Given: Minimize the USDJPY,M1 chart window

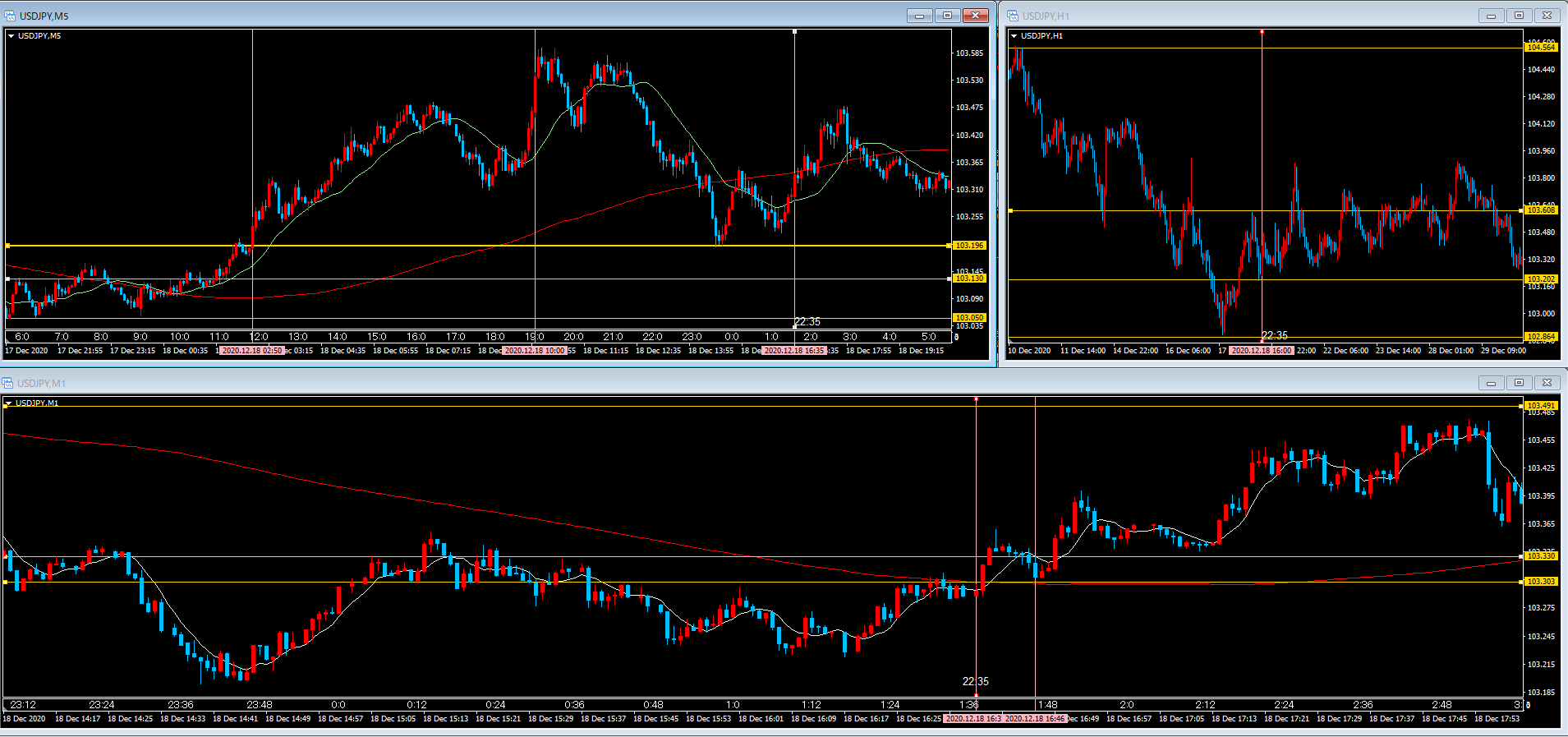Looking at the screenshot, I should [1491, 383].
